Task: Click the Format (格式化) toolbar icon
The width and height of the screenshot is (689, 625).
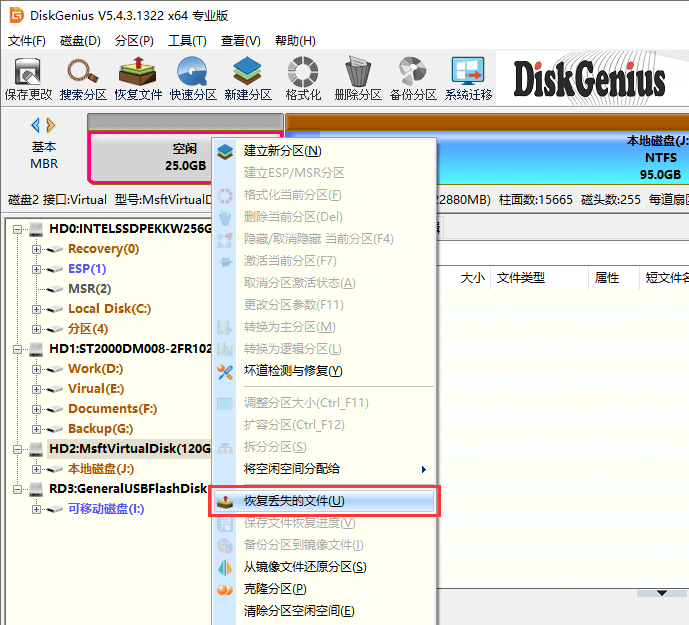Action: coord(303,79)
